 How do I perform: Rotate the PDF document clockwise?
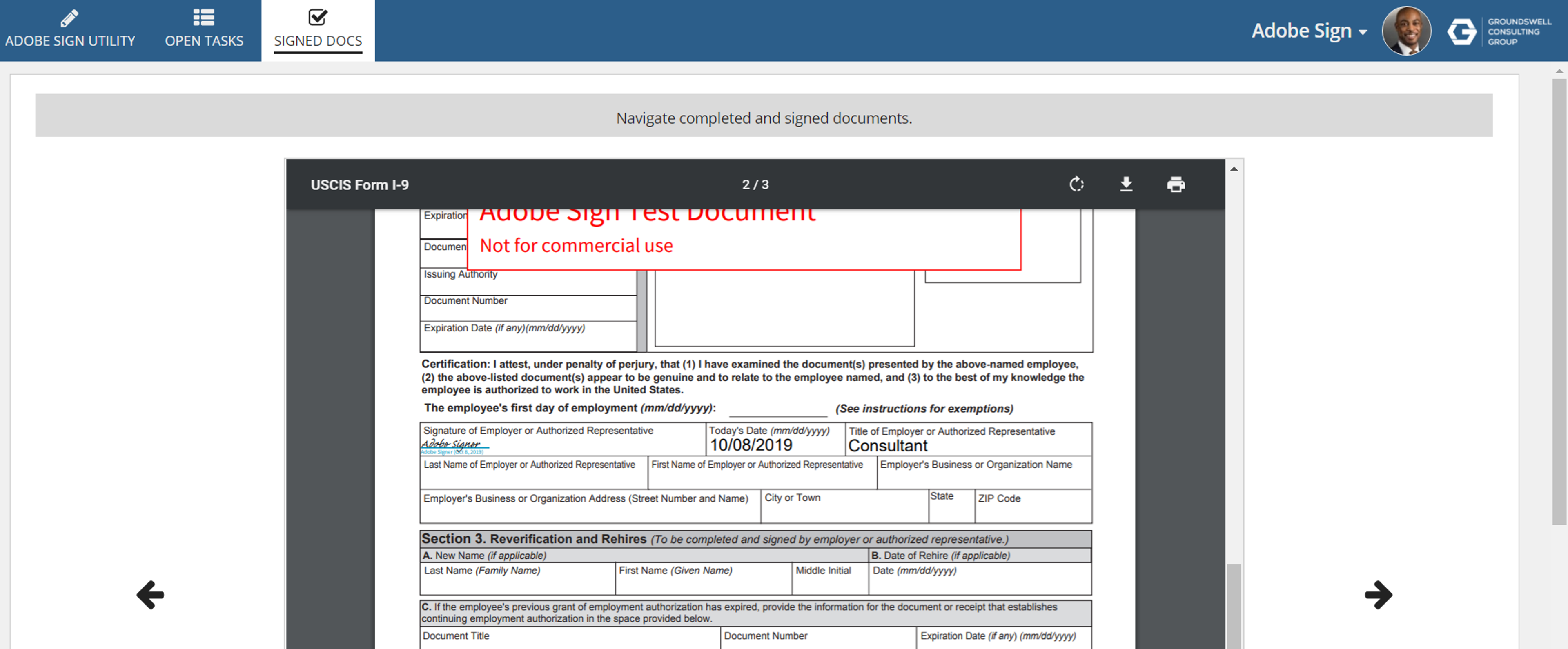click(x=1076, y=184)
